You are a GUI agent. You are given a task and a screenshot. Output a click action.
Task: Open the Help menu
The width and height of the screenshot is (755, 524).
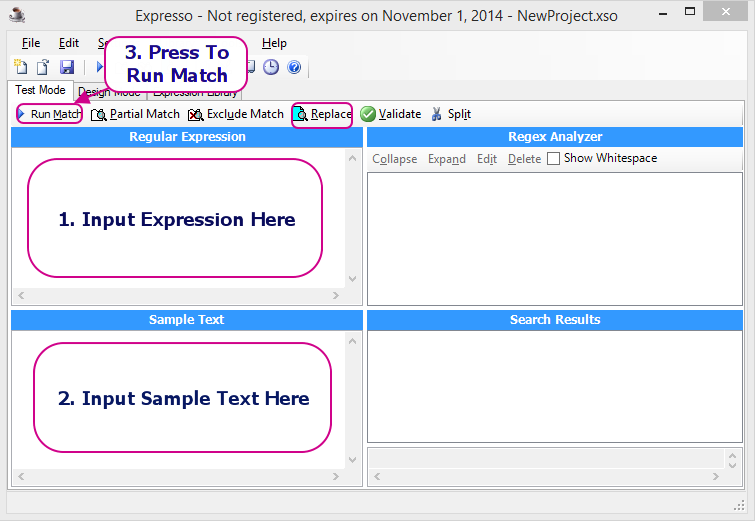274,43
